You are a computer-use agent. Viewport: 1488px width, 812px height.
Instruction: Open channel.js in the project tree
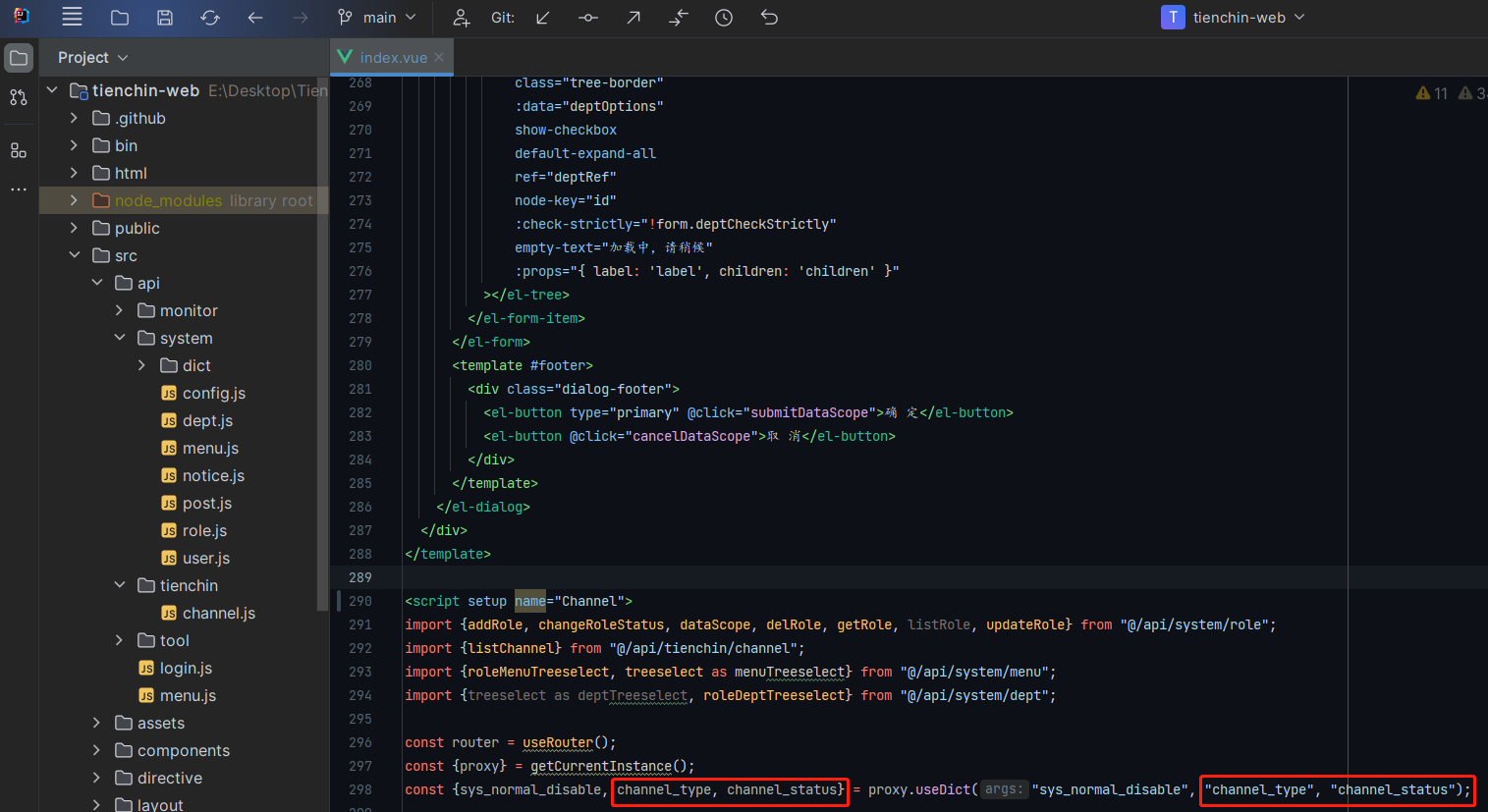(208, 613)
